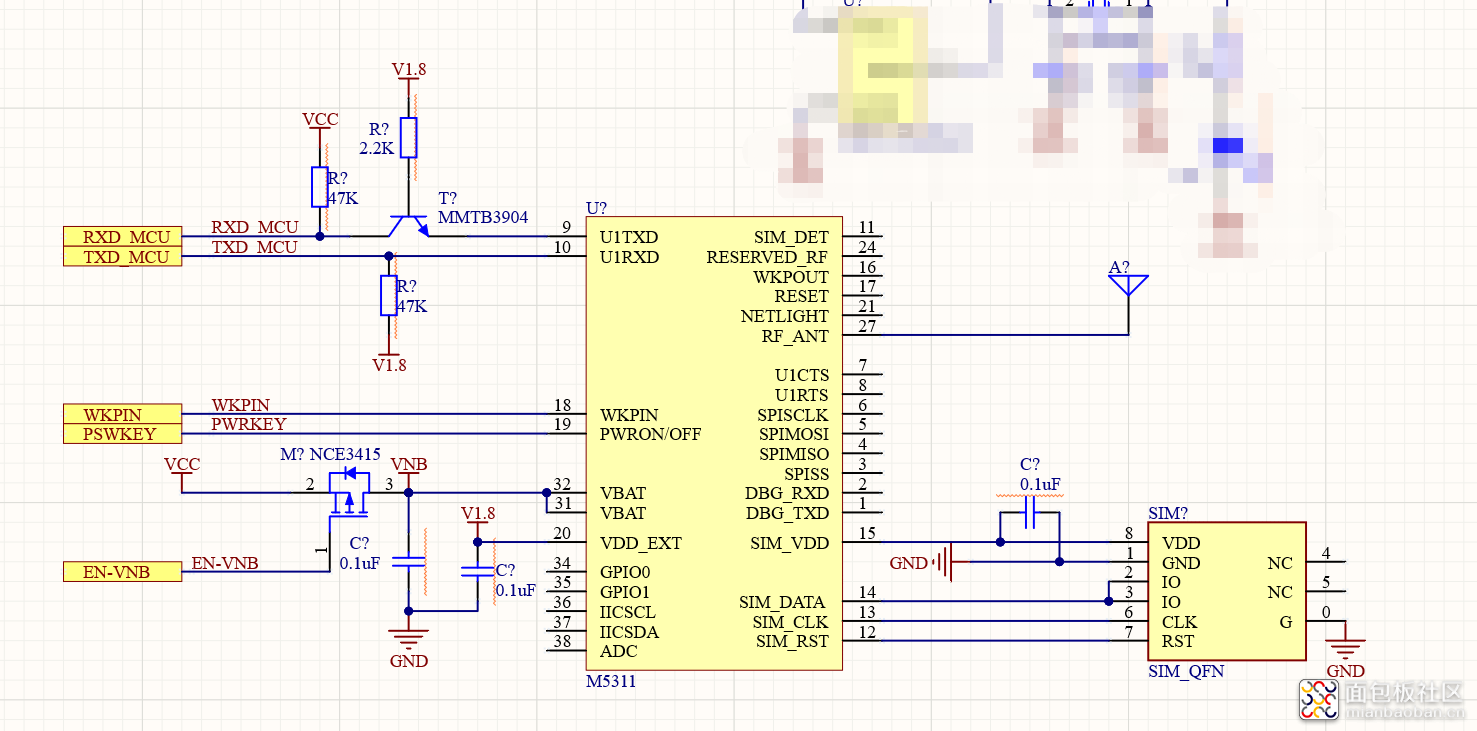The height and width of the screenshot is (731, 1477).
Task: Click the NETLIGHT pin label
Action: coord(784,317)
